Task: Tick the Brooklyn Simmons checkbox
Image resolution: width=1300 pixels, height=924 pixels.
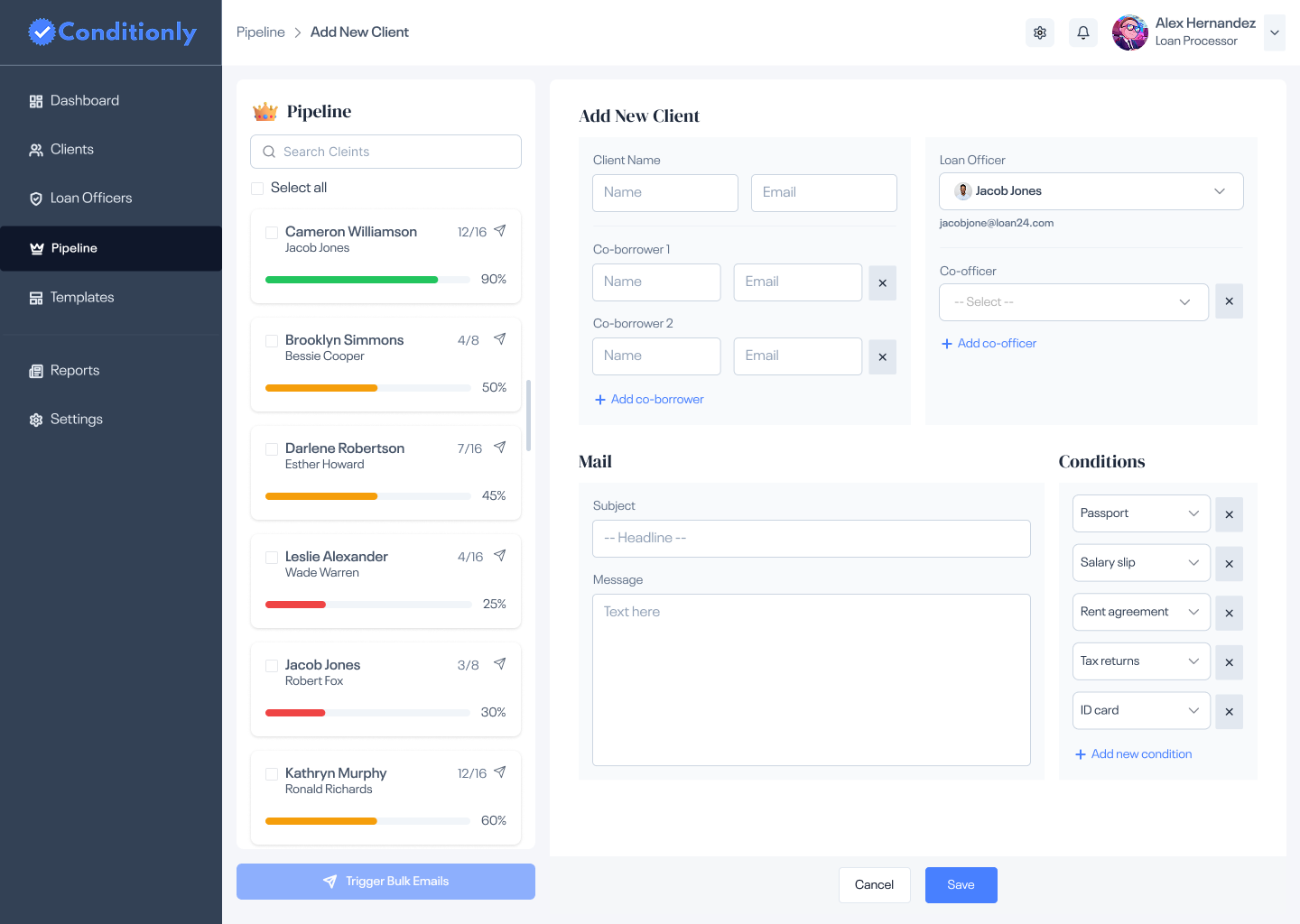Action: point(272,341)
